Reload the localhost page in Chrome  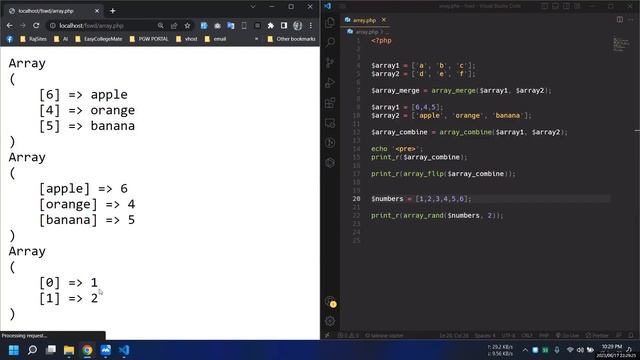[x=36, y=25]
